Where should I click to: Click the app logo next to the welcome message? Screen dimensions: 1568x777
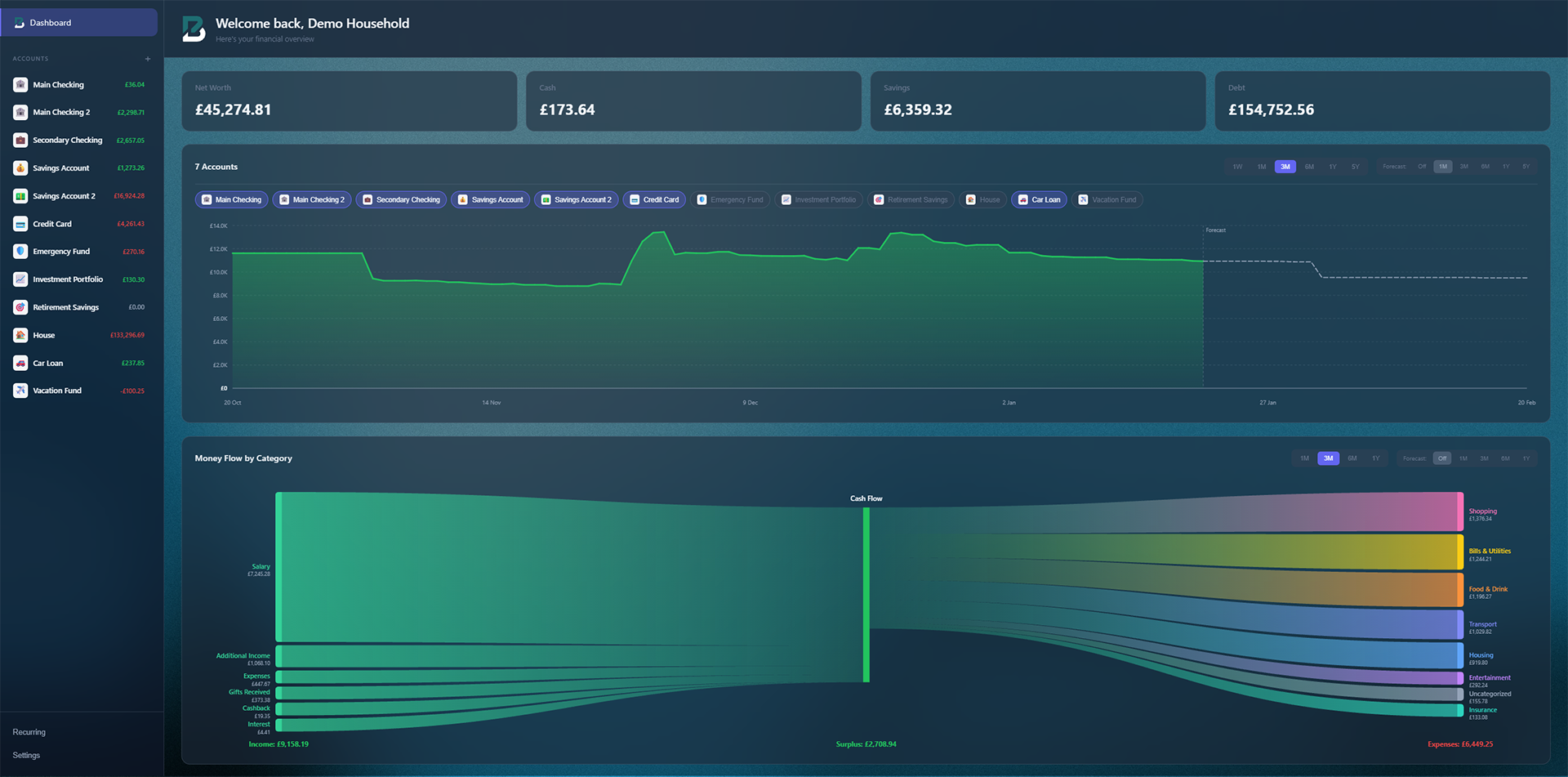coord(192,29)
